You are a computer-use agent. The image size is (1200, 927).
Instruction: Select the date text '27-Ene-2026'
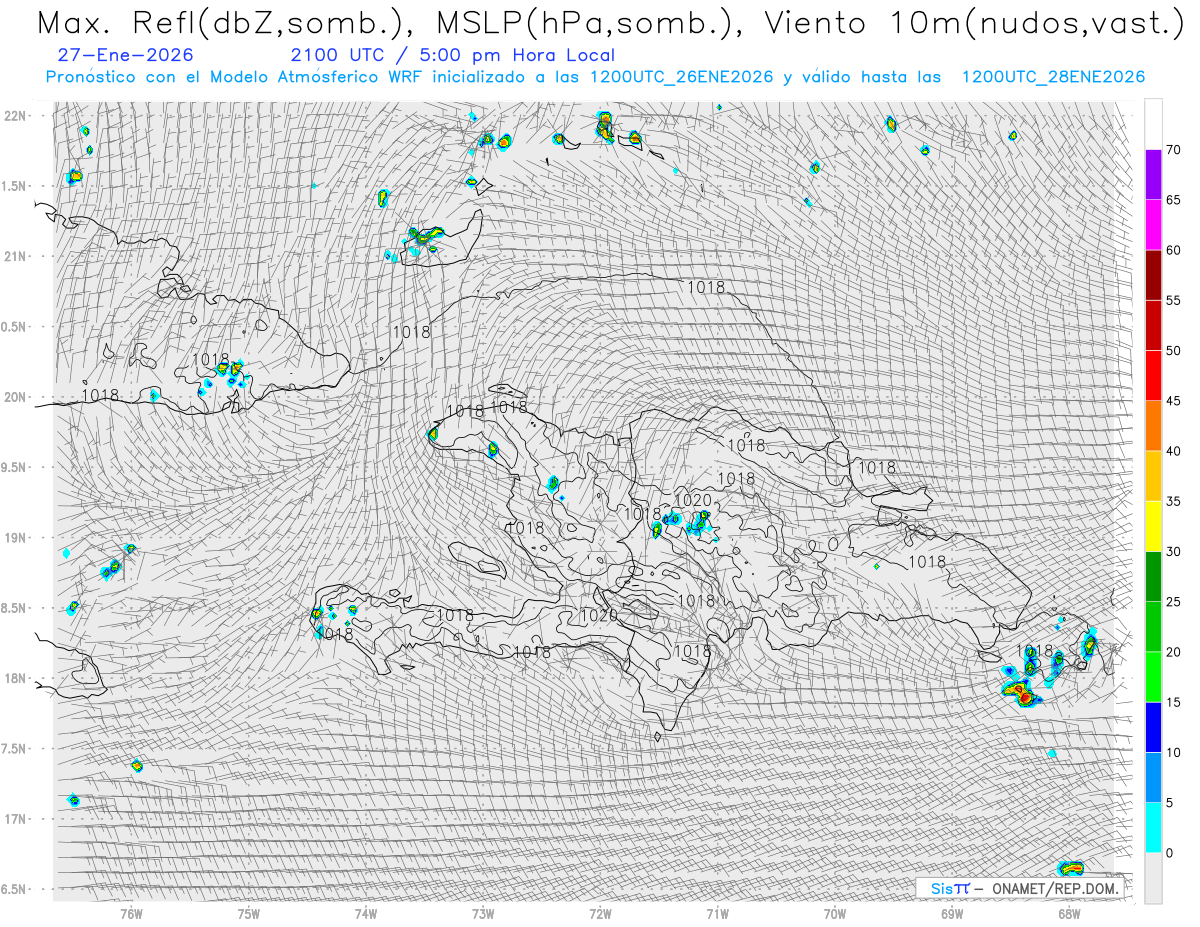[x=126, y=55]
